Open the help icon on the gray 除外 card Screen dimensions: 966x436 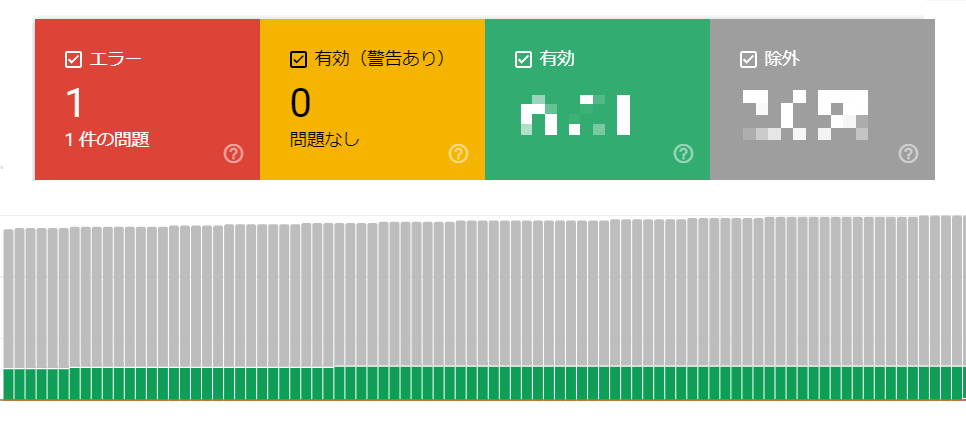[908, 154]
